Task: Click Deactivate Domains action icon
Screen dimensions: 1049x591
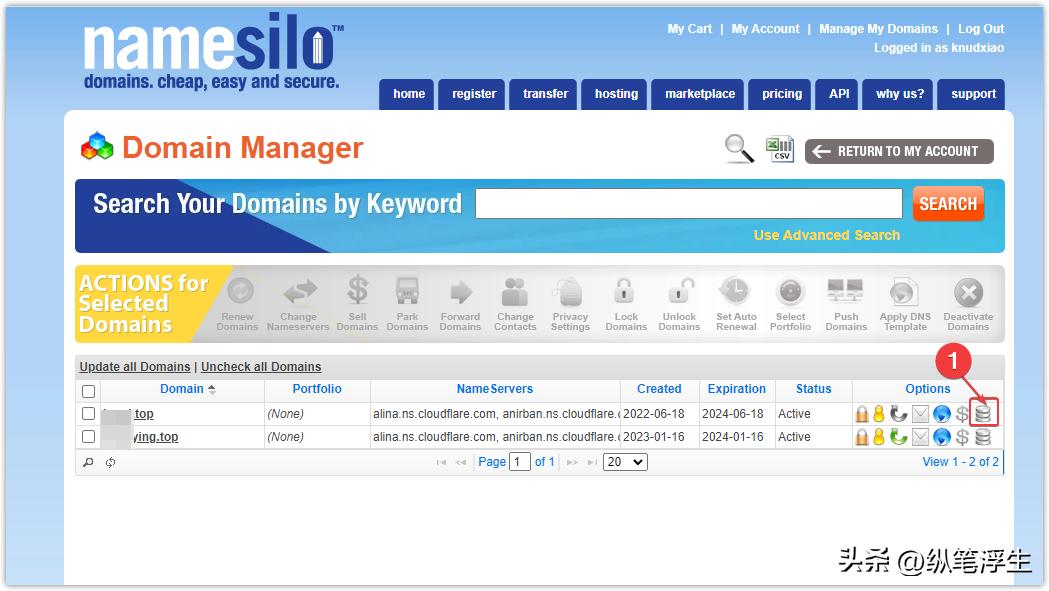Action: click(968, 292)
